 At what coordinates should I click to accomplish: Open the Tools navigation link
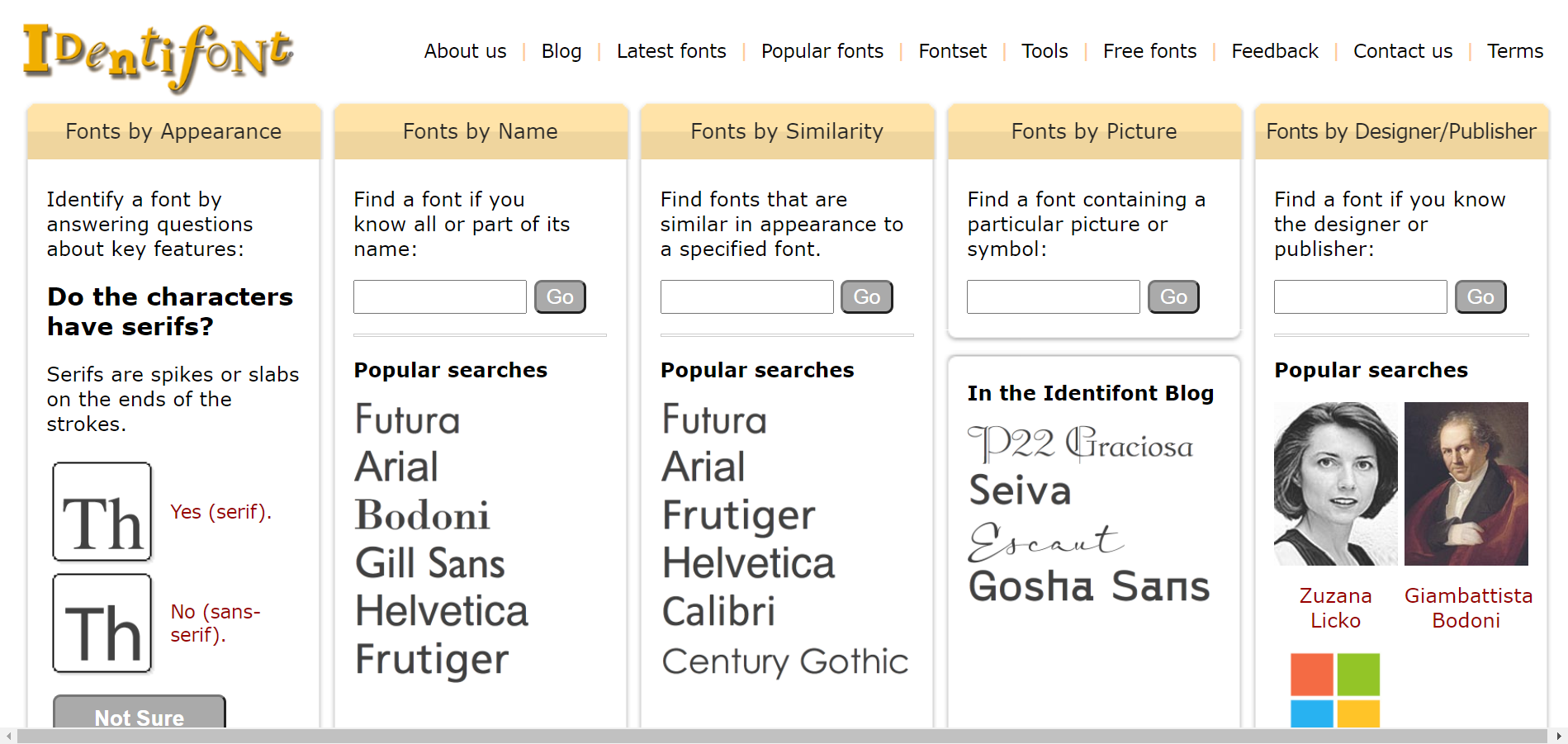click(1045, 51)
